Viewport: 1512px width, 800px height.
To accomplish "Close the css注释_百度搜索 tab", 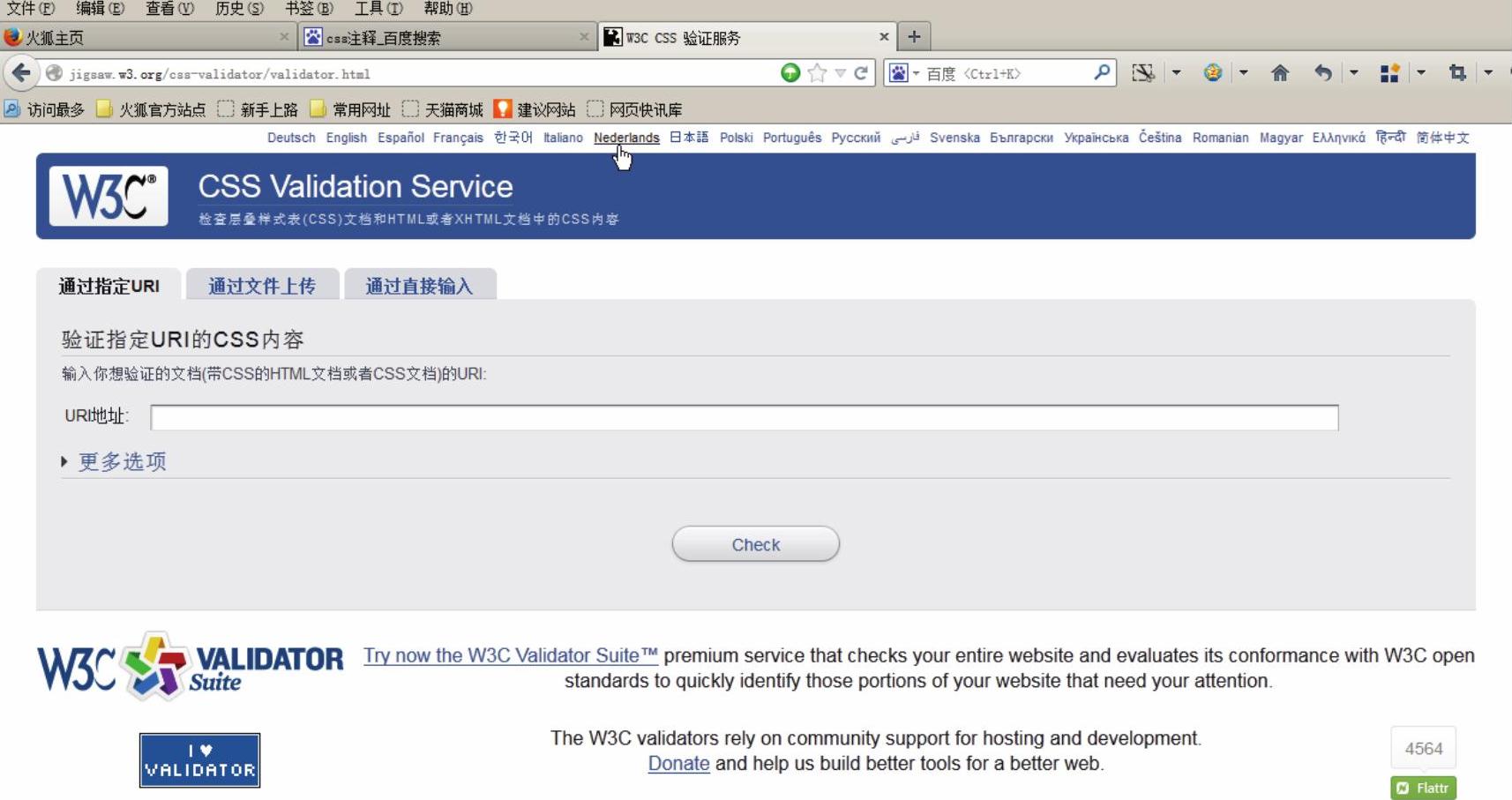I will click(x=584, y=37).
